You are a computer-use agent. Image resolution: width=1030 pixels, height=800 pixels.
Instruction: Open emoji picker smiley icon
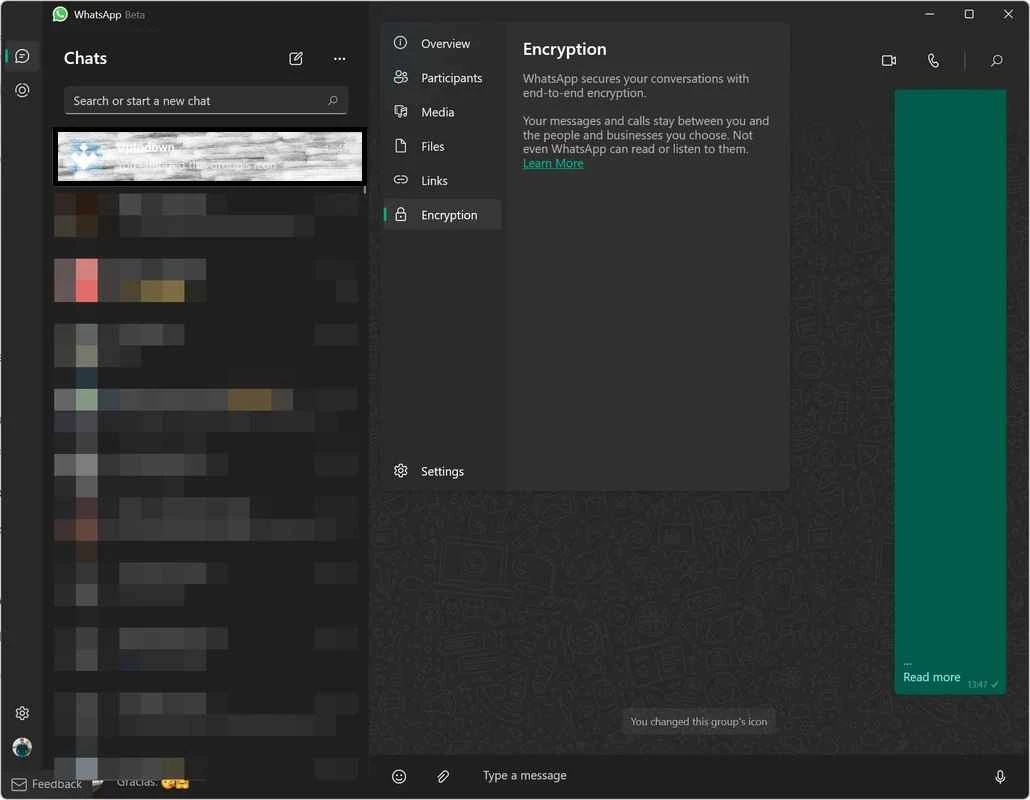click(399, 776)
